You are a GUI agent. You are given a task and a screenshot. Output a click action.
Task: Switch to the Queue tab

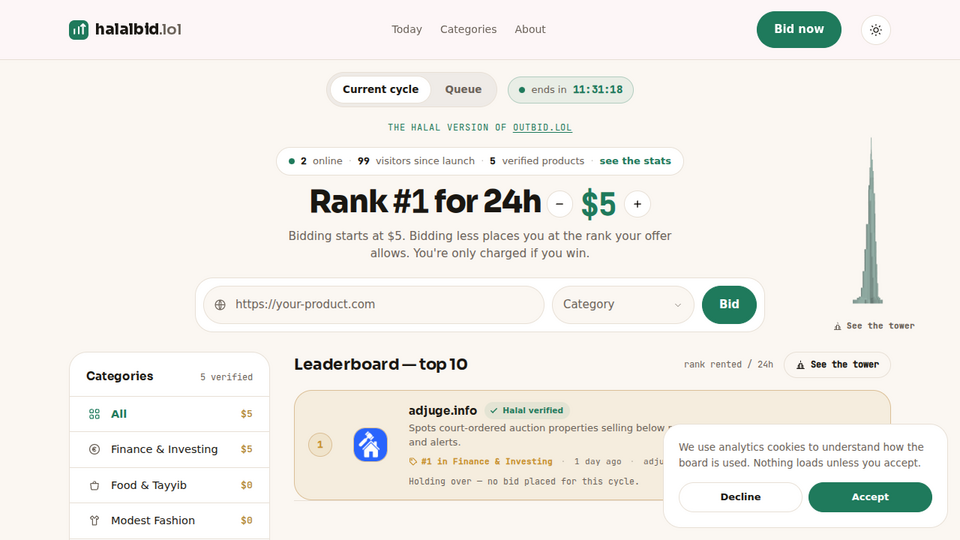(463, 89)
